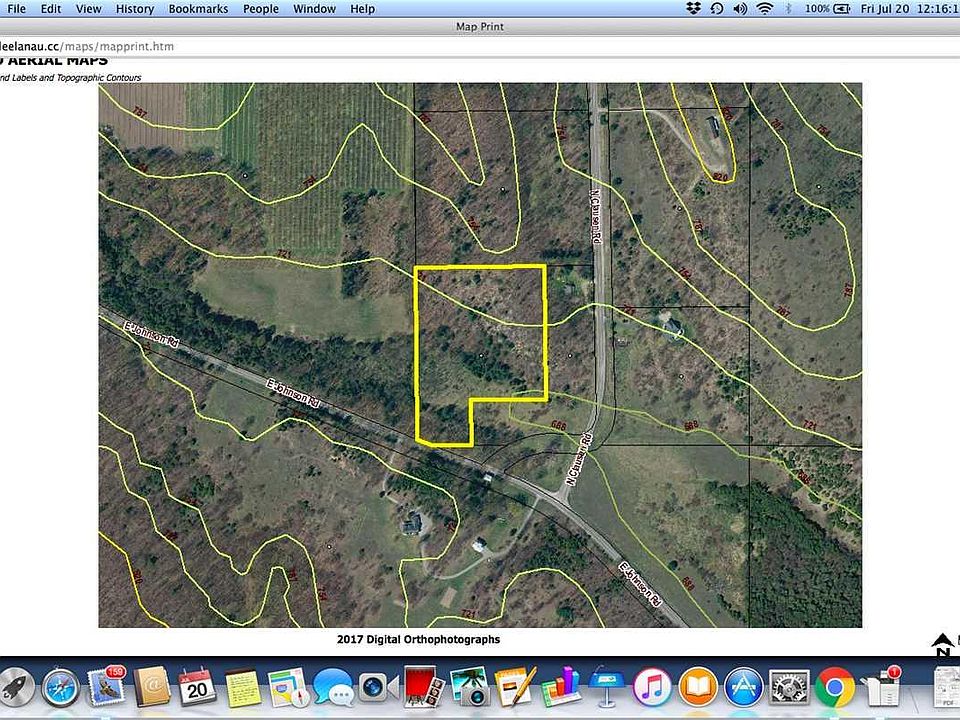The image size is (960, 720).
Task: Open the Time Machine status icon
Action: [716, 9]
